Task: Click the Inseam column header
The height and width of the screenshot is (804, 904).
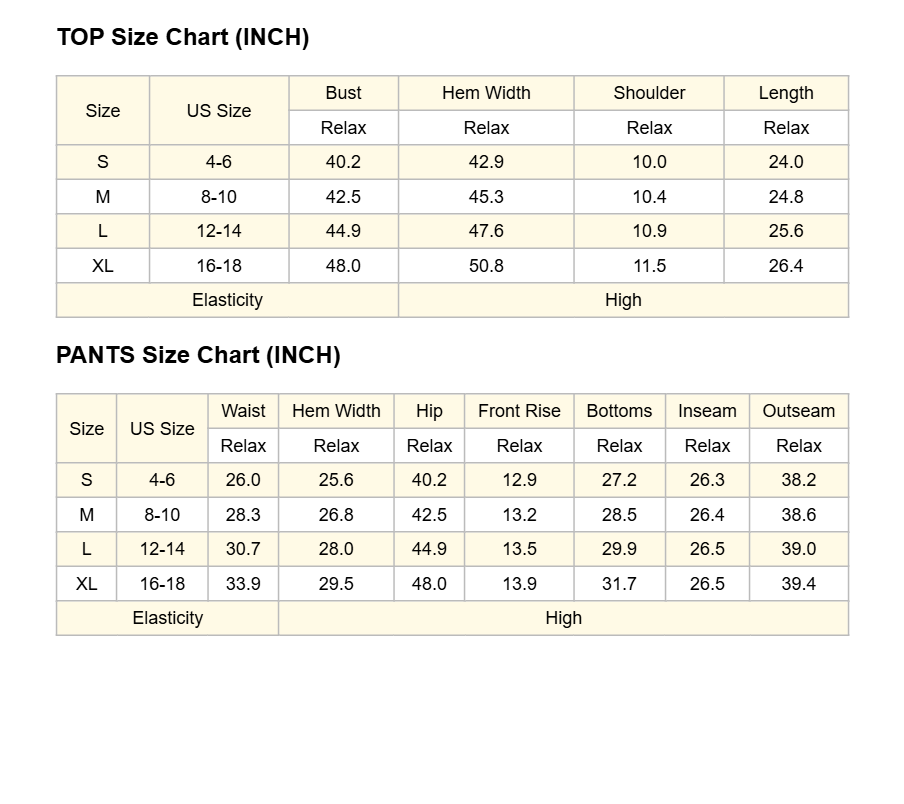Action: [x=707, y=411]
